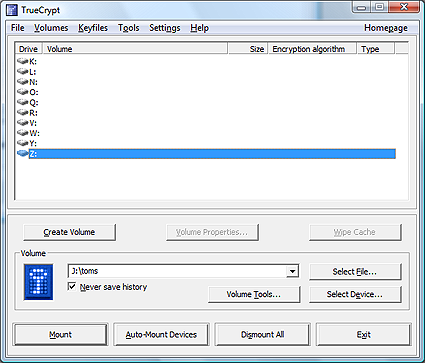Screen dimensions: 425x363
Task: Select the N: drive letter text
Action: pos(33,82)
